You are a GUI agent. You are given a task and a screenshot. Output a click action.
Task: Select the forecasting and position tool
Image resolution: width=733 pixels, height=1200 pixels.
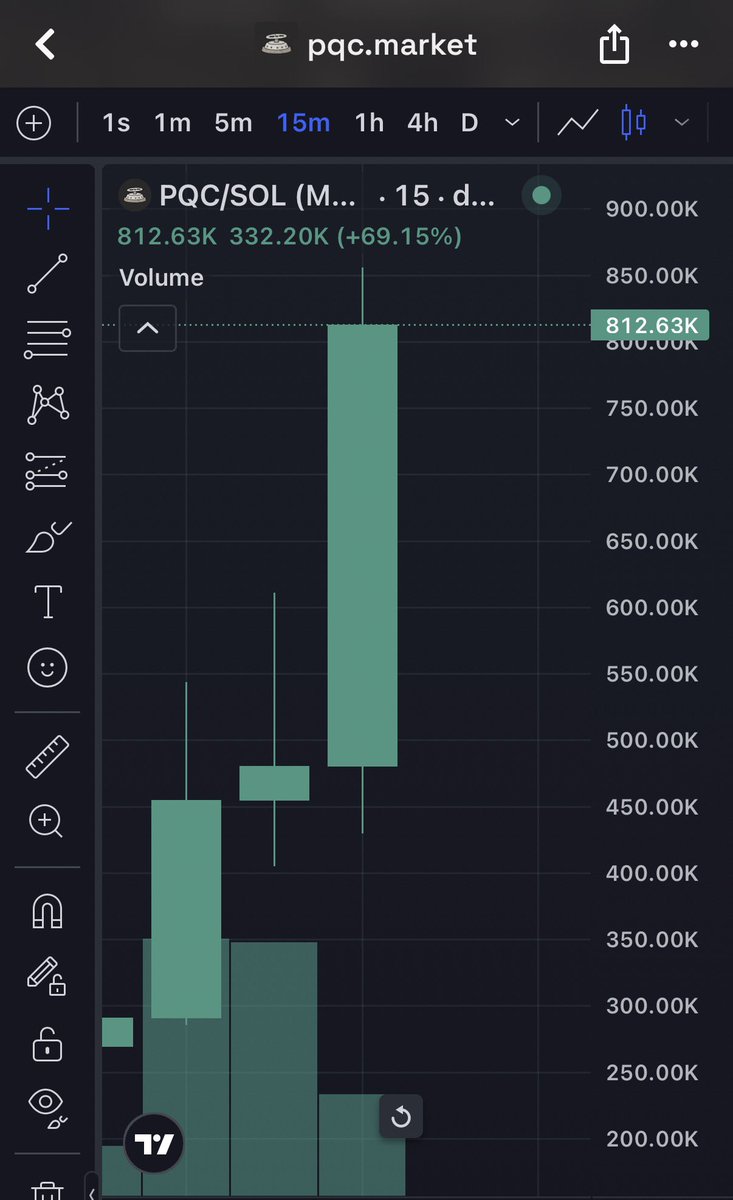click(48, 471)
